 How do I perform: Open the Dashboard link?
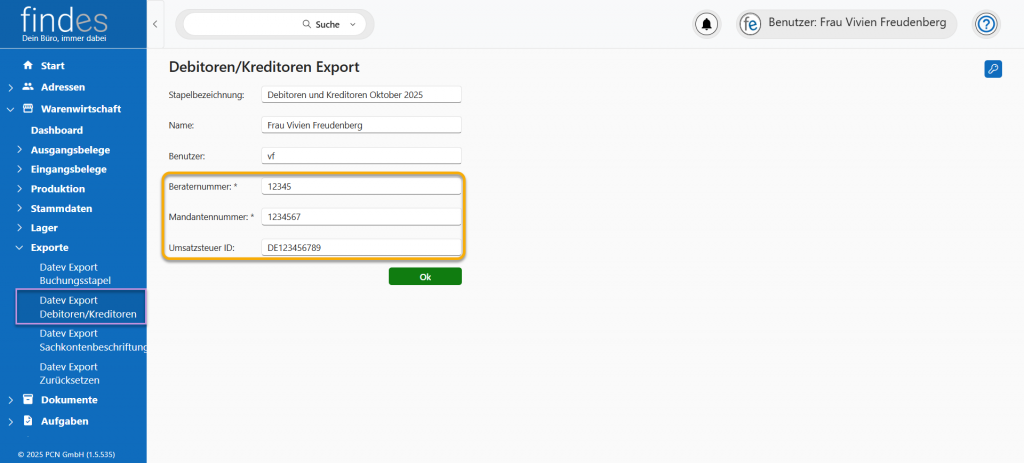tap(56, 130)
